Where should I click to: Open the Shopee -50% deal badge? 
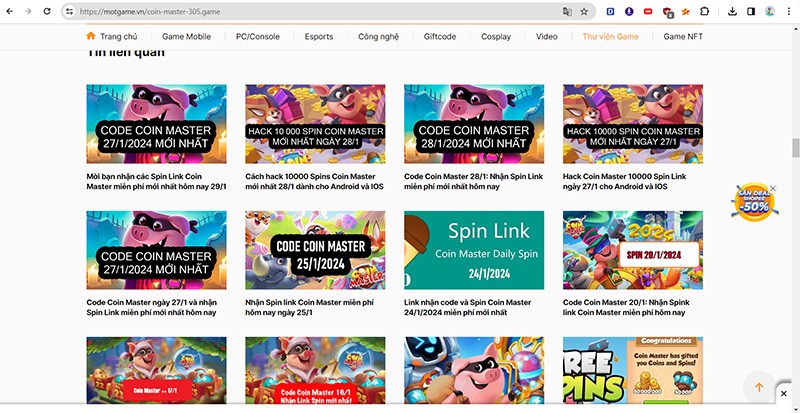click(755, 203)
